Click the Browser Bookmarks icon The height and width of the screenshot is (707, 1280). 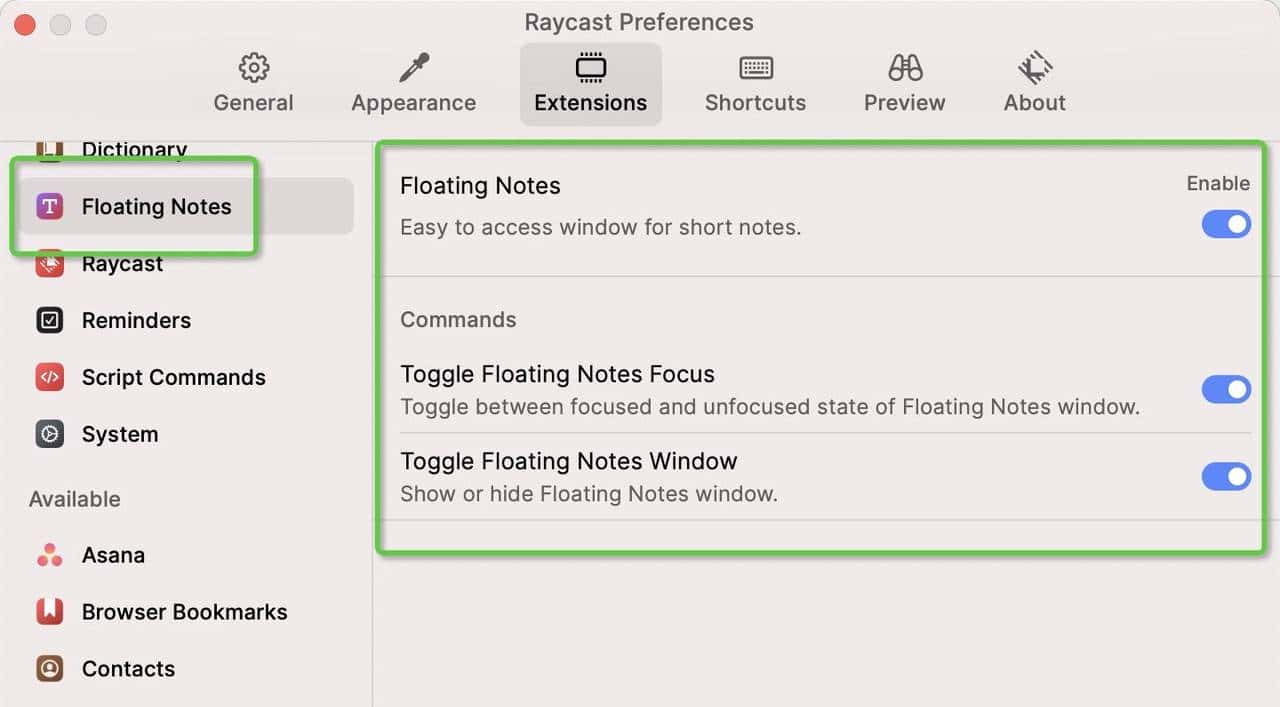(48, 611)
